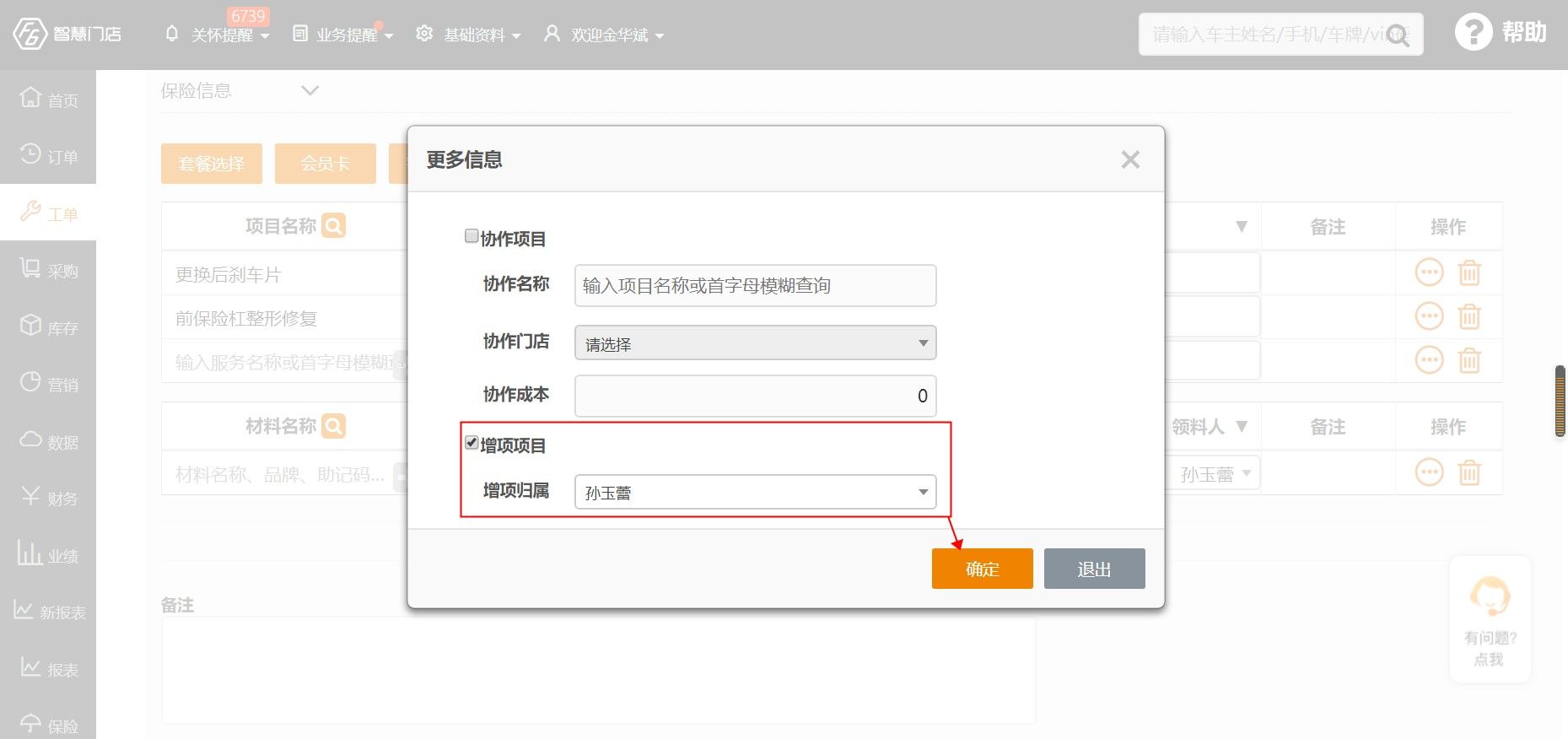Select 工单 in sidebar
1568x739 pixels.
48,213
